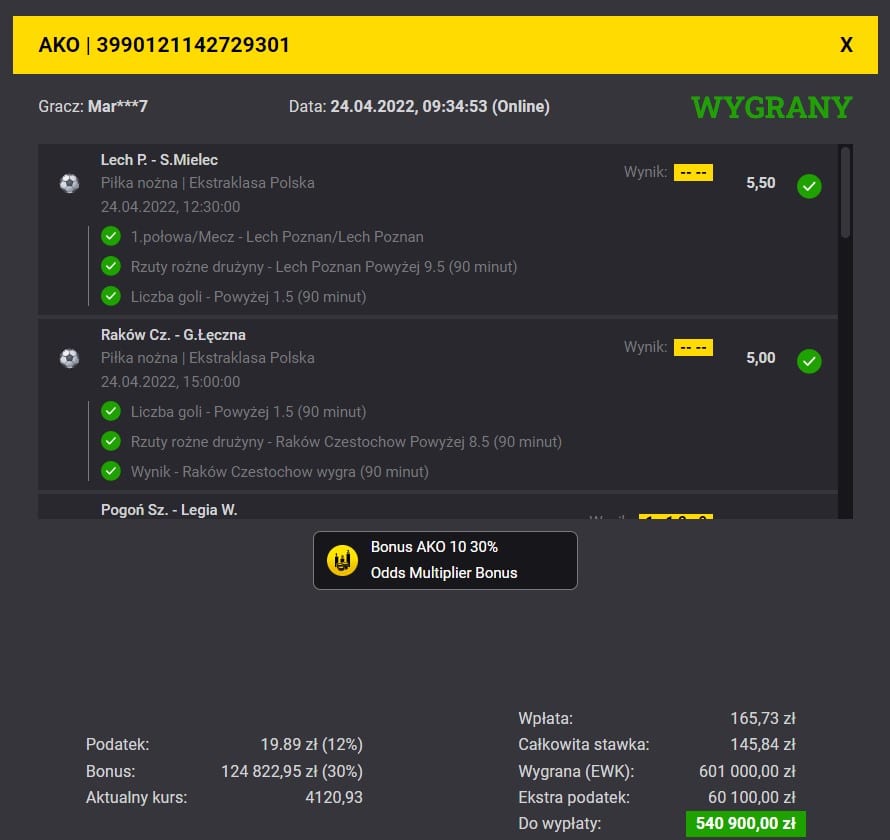Click checkmark next to Wynik Raków Czestochow wygra
Image resolution: width=890 pixels, height=840 pixels.
[x=111, y=471]
